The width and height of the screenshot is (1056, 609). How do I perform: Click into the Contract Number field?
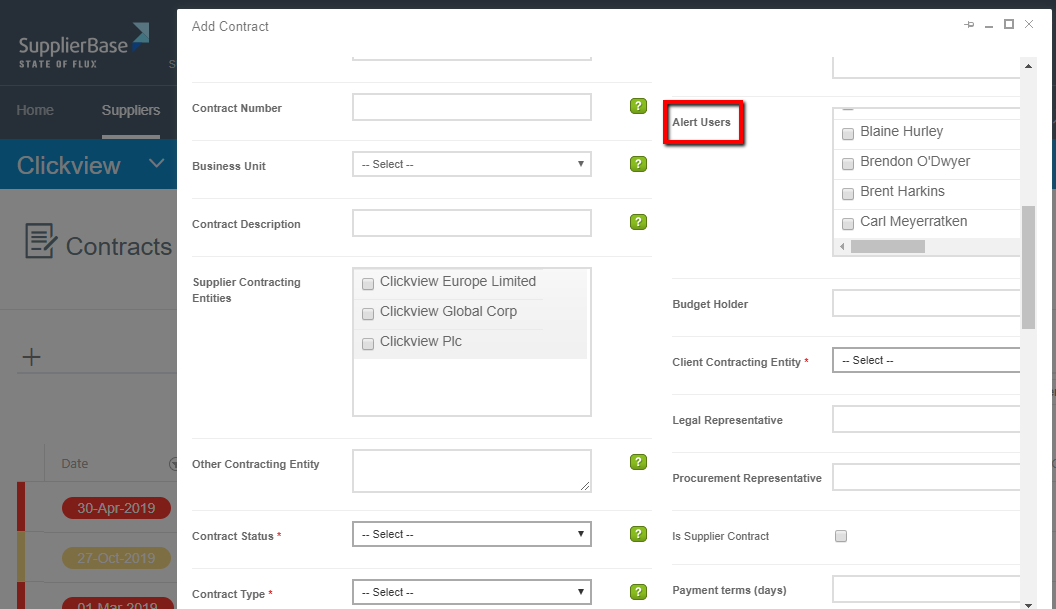point(471,107)
